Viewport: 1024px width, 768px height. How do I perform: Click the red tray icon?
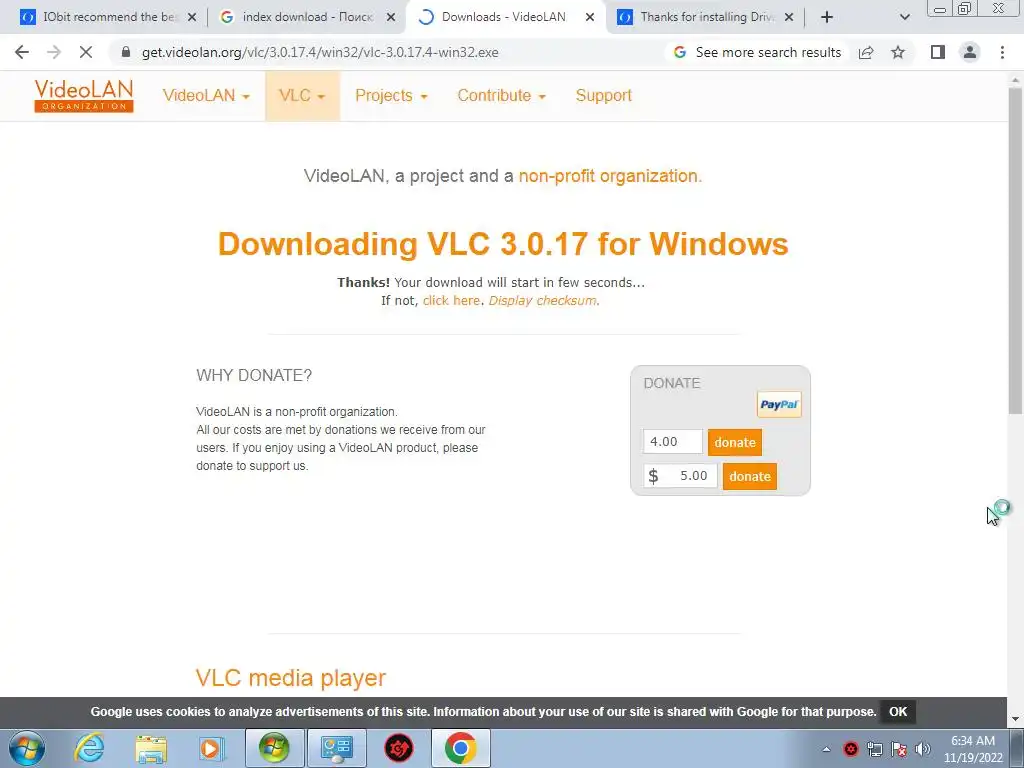(850, 749)
